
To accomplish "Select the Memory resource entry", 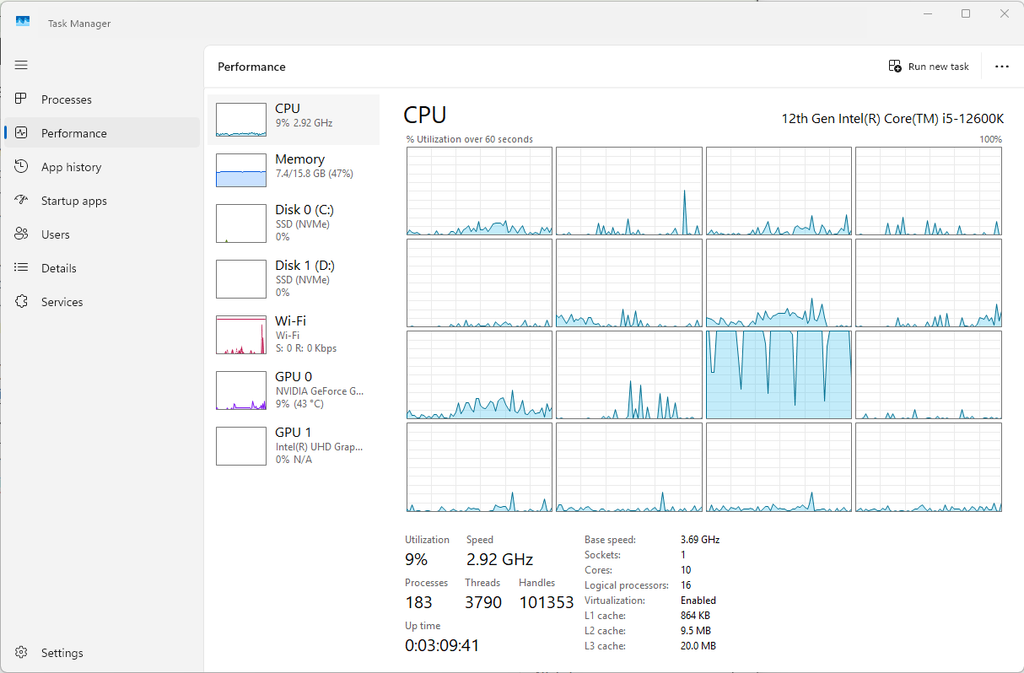I will click(x=293, y=170).
